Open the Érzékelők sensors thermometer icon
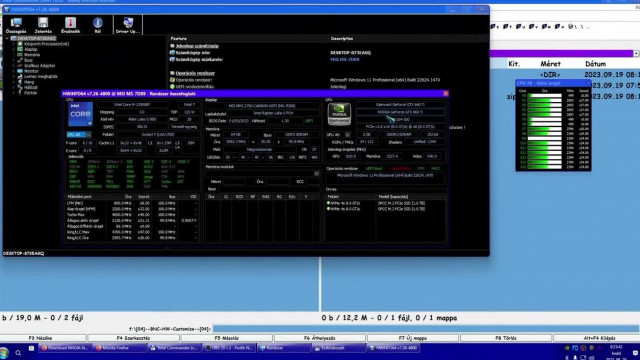640x360 pixels. point(70,25)
